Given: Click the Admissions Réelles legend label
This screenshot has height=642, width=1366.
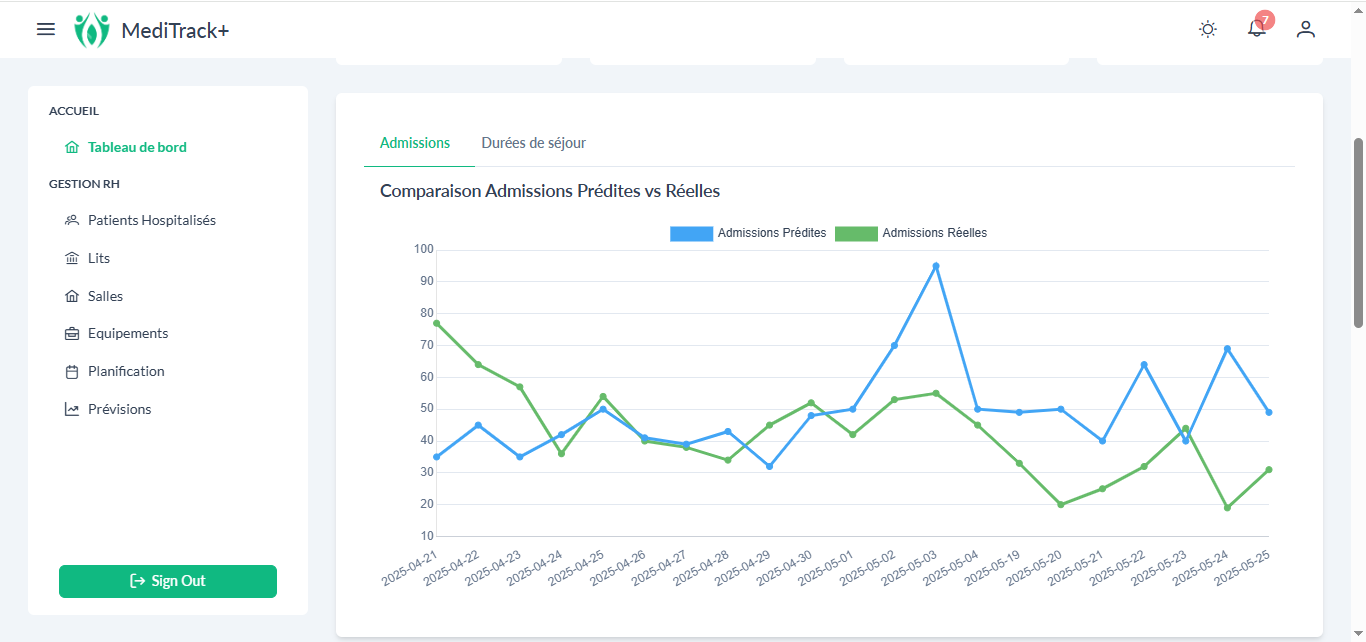Looking at the screenshot, I should pyautogui.click(x=935, y=233).
